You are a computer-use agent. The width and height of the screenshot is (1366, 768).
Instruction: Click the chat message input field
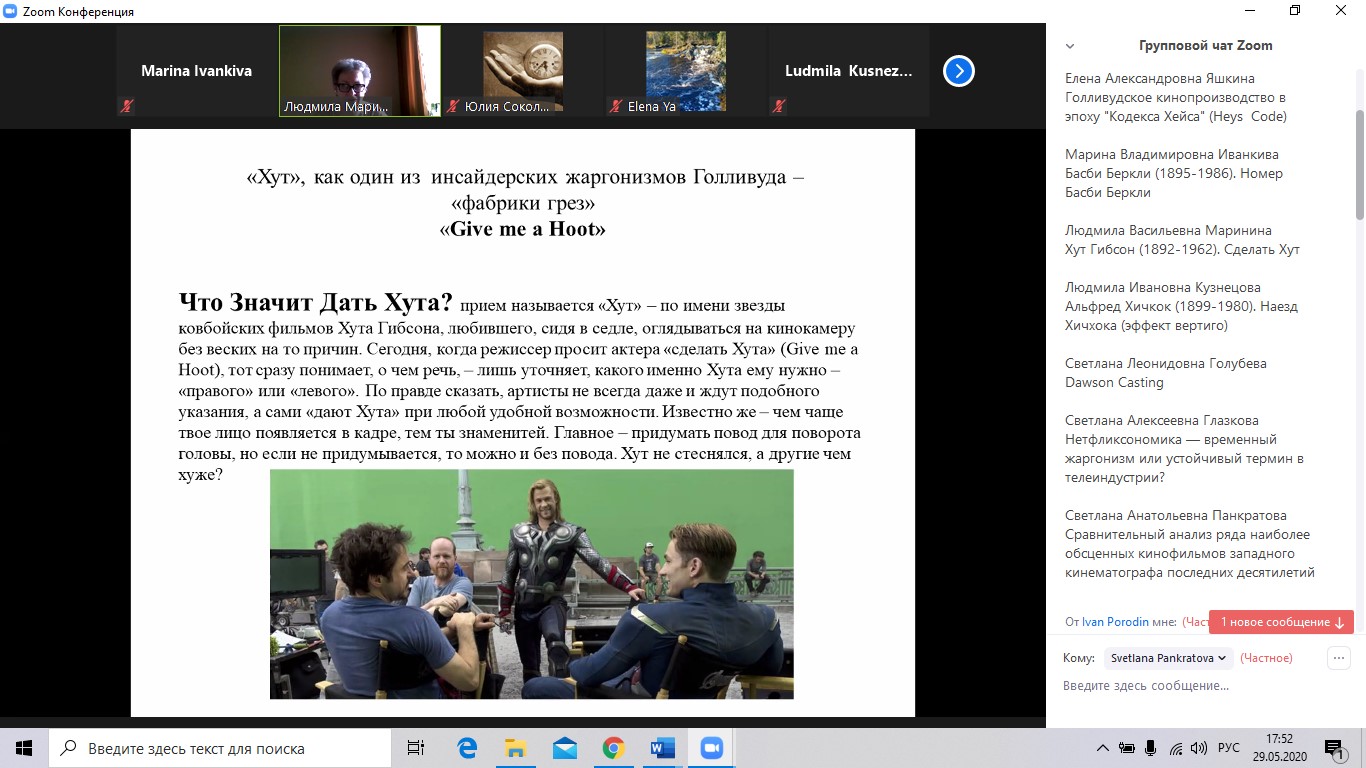[x=1200, y=686]
